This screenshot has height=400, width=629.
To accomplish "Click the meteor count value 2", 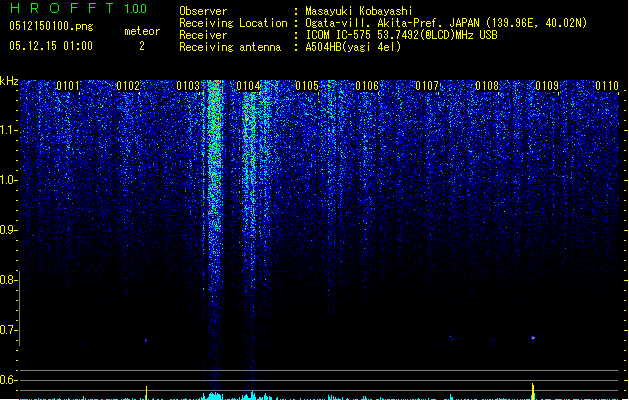I will point(142,46).
